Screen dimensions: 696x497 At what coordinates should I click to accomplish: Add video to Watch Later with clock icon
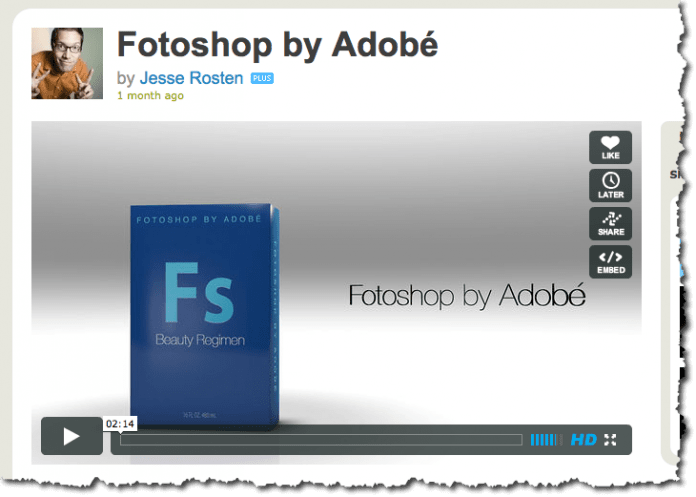[x=610, y=186]
